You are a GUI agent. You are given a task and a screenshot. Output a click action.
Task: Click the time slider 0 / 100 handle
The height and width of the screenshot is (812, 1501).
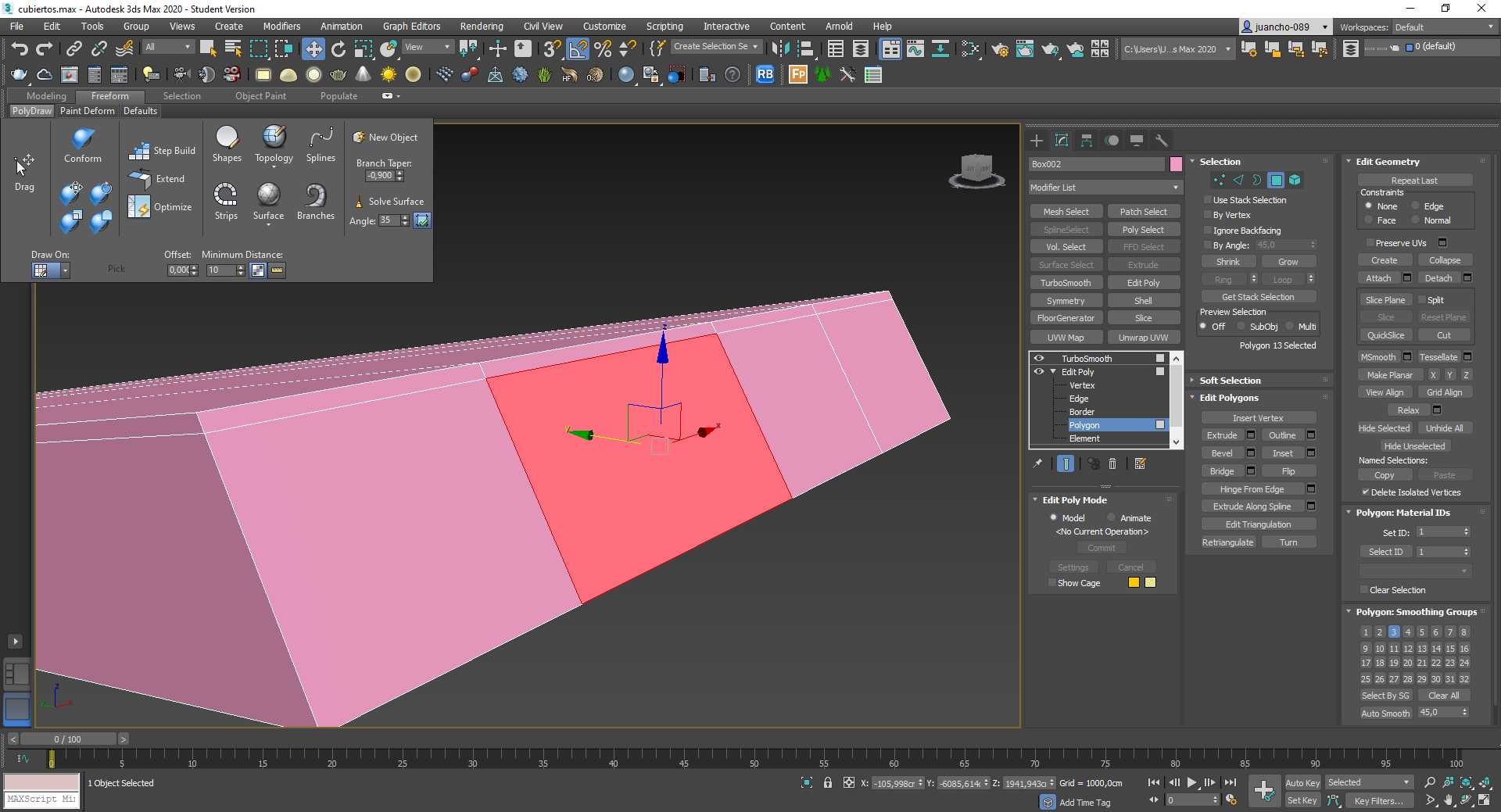(68, 739)
